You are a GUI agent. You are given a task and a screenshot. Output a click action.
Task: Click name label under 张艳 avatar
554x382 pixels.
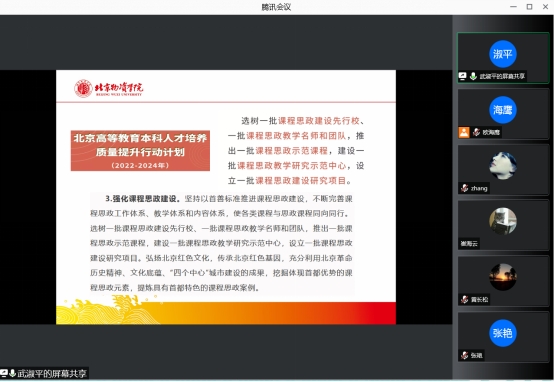(x=476, y=355)
